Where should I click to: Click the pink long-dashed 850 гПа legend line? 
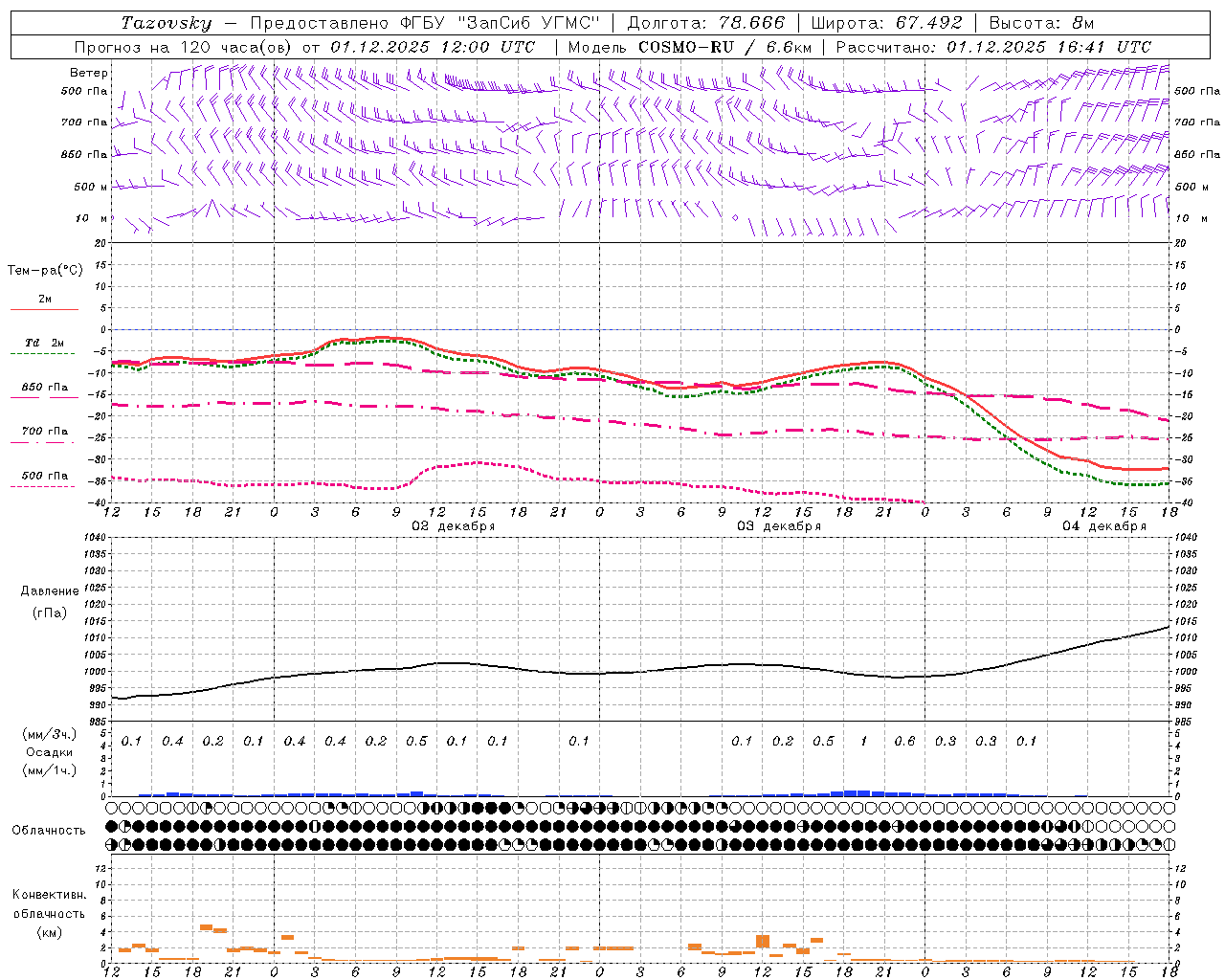point(44,398)
